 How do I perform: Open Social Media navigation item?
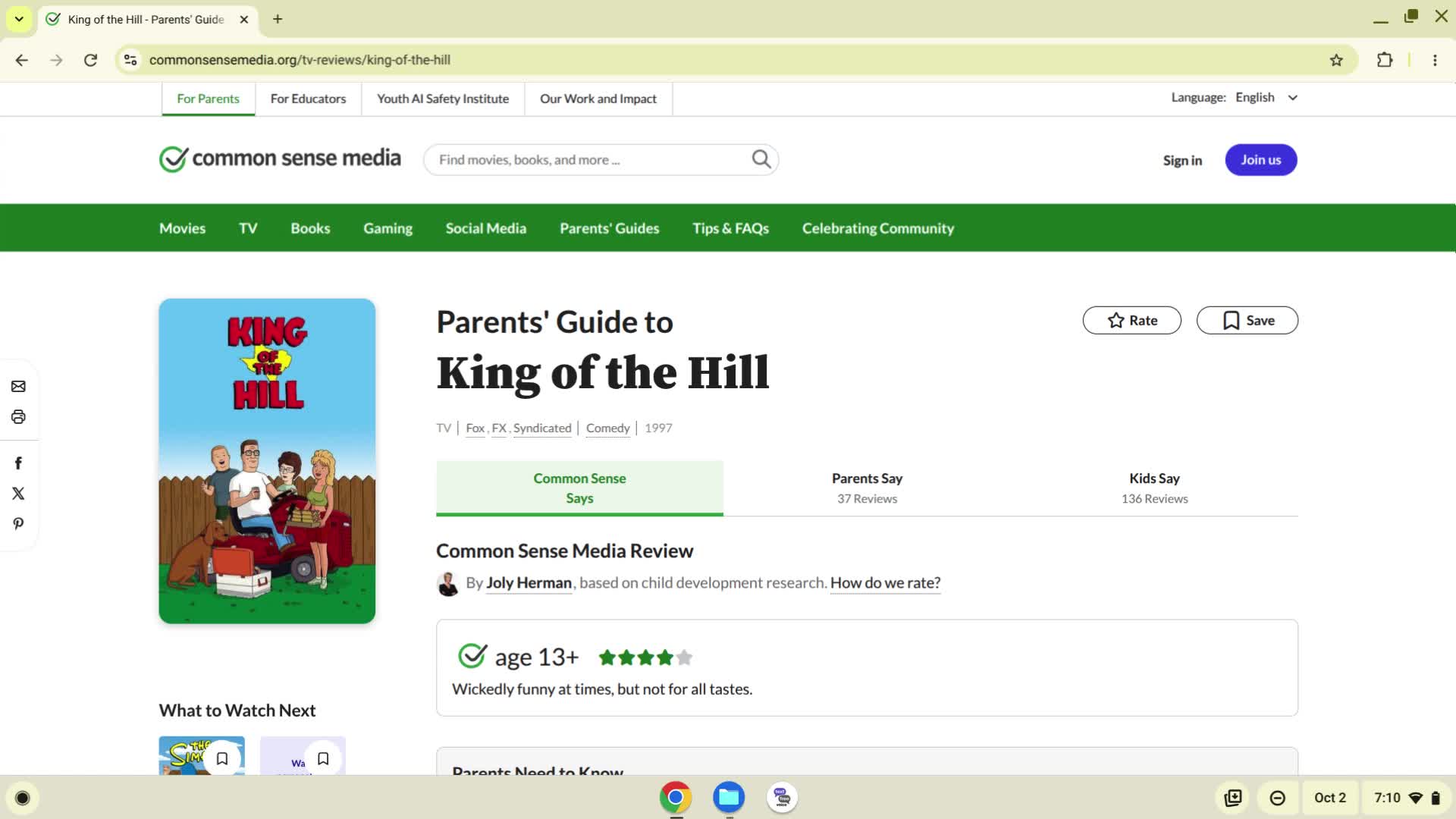[485, 228]
